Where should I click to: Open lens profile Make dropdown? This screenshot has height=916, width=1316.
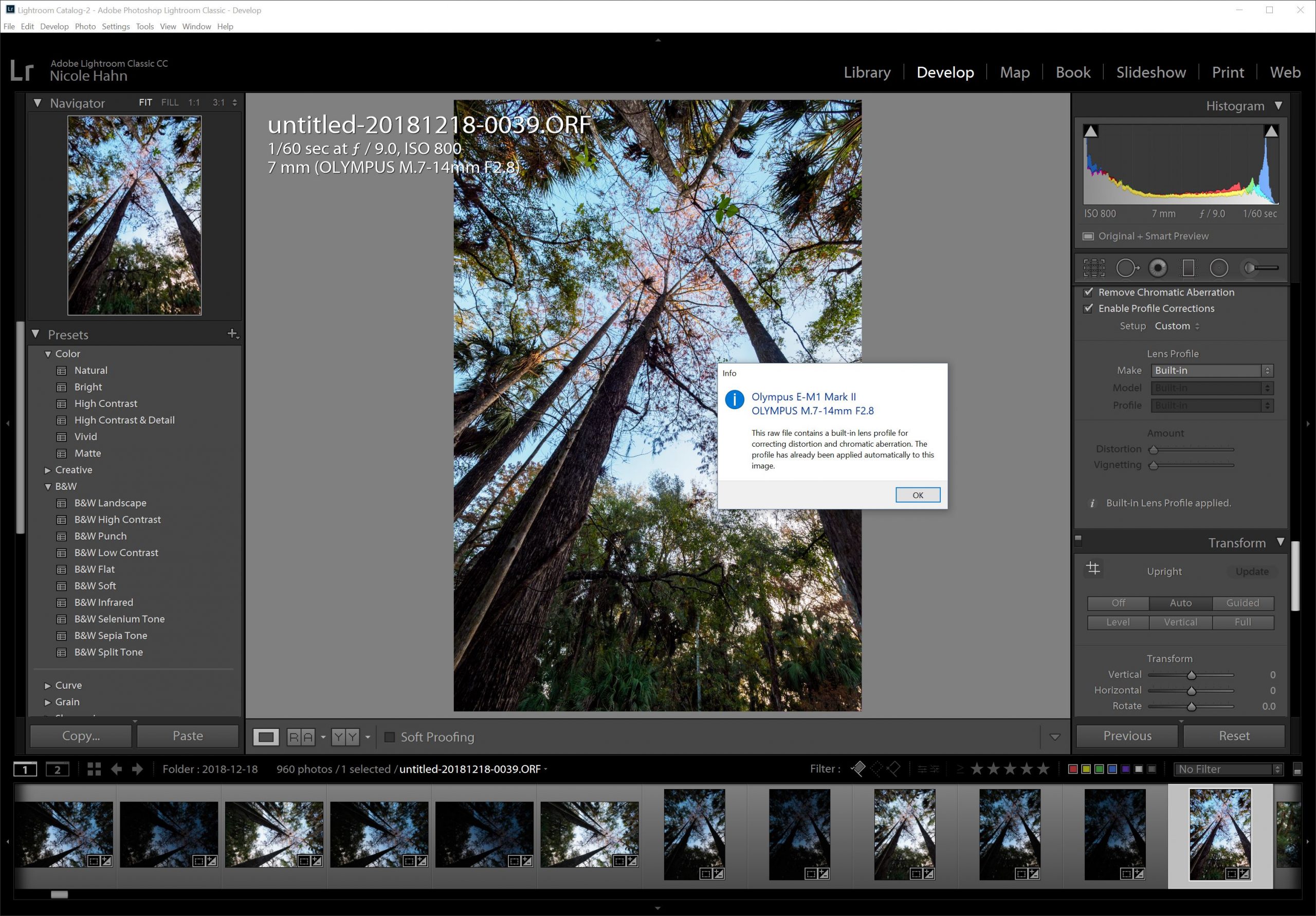(x=1212, y=370)
